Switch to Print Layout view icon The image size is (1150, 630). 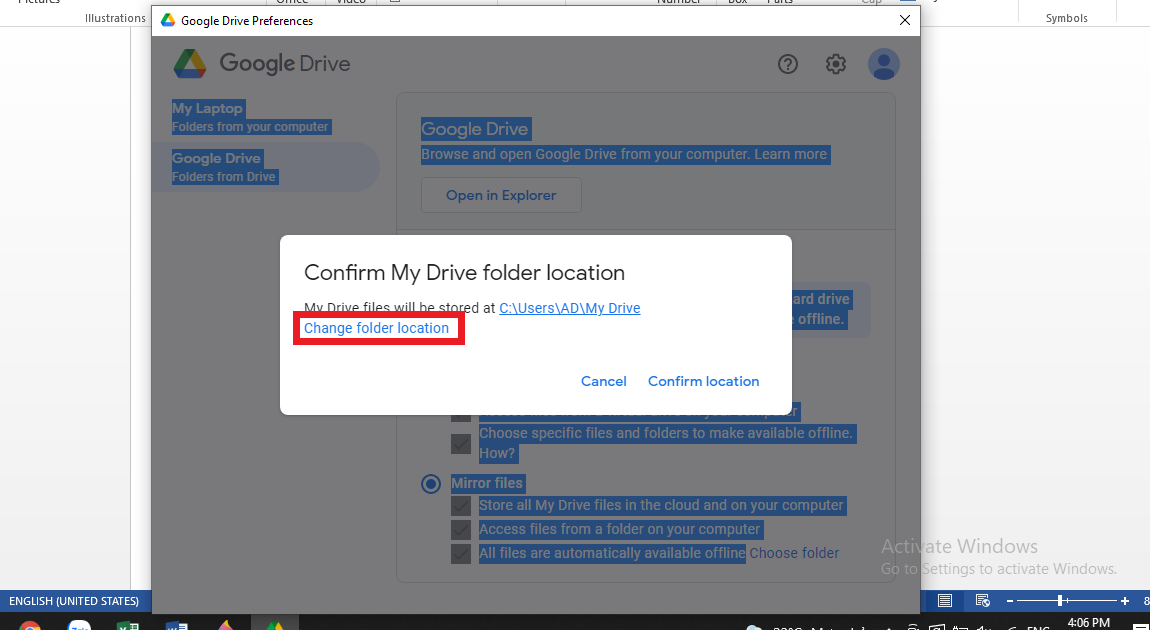click(x=945, y=601)
